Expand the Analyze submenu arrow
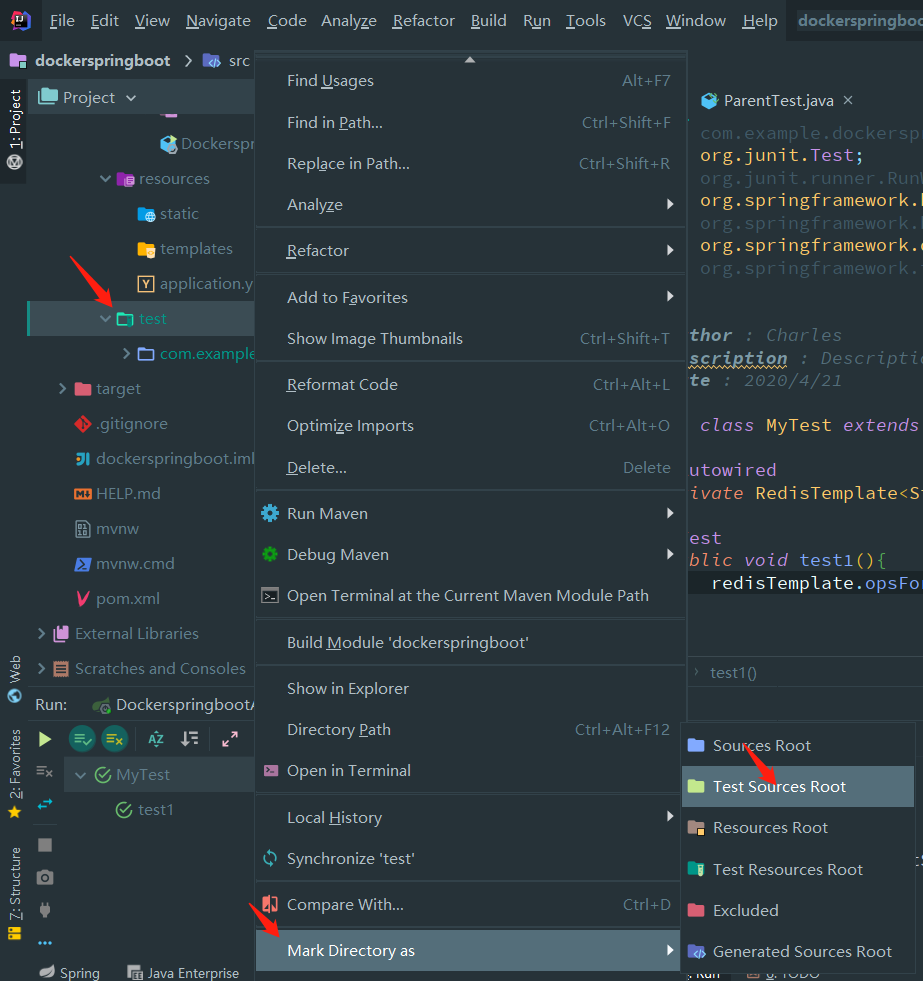The width and height of the screenshot is (923, 981). coord(670,205)
